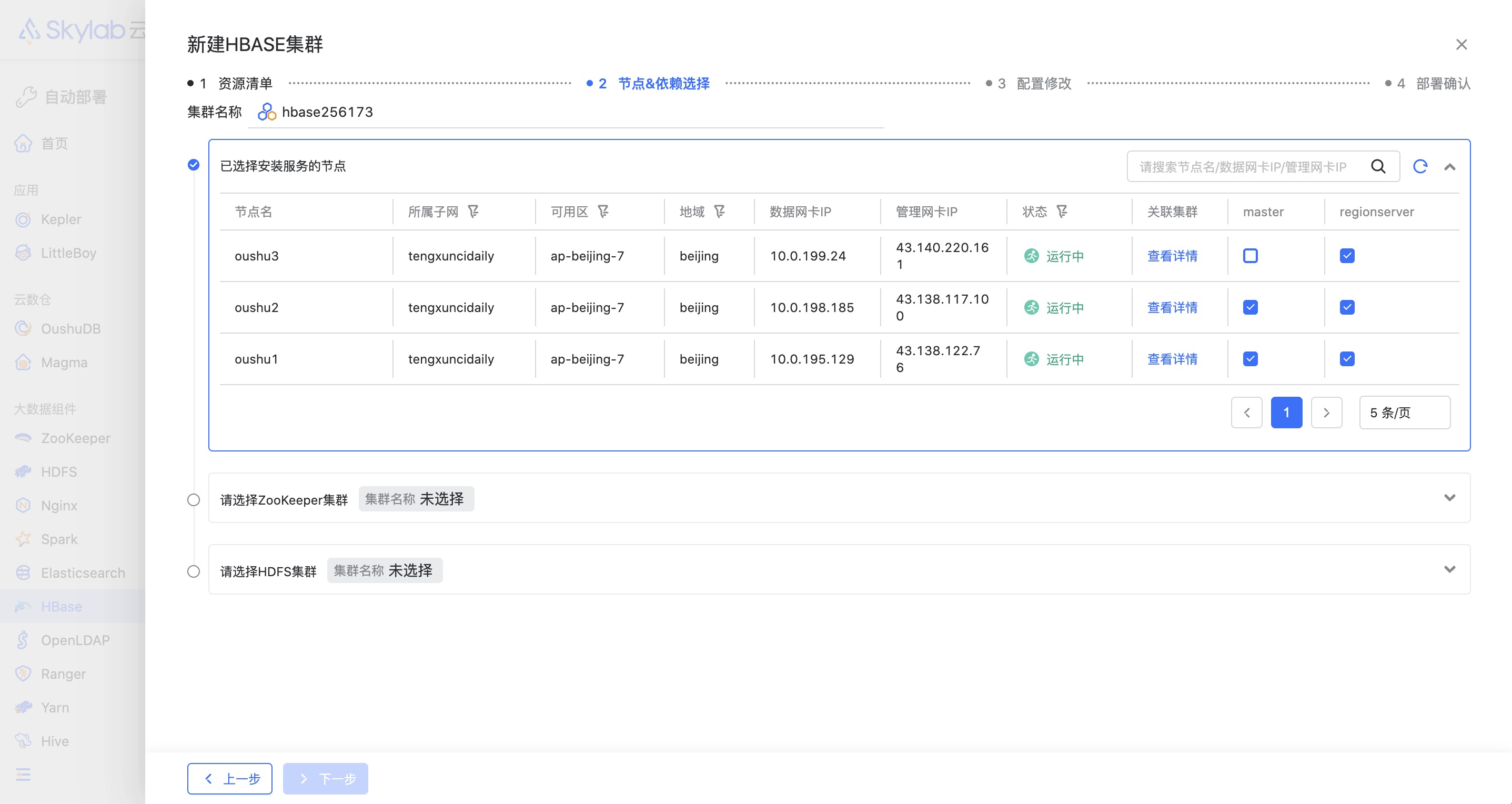Image resolution: width=1512 pixels, height=804 pixels.
Task: Expand the HDFS cluster selection panel
Action: (x=1450, y=570)
